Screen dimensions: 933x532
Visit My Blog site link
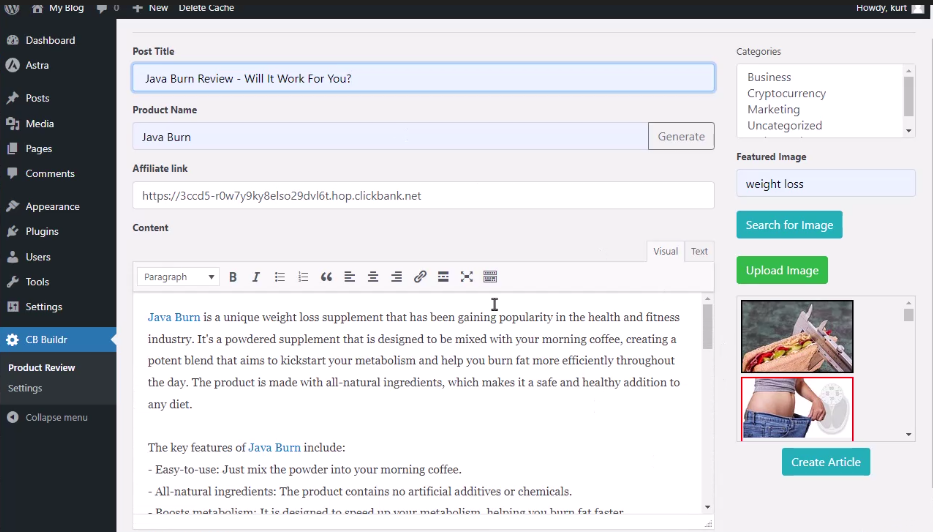[58, 8]
